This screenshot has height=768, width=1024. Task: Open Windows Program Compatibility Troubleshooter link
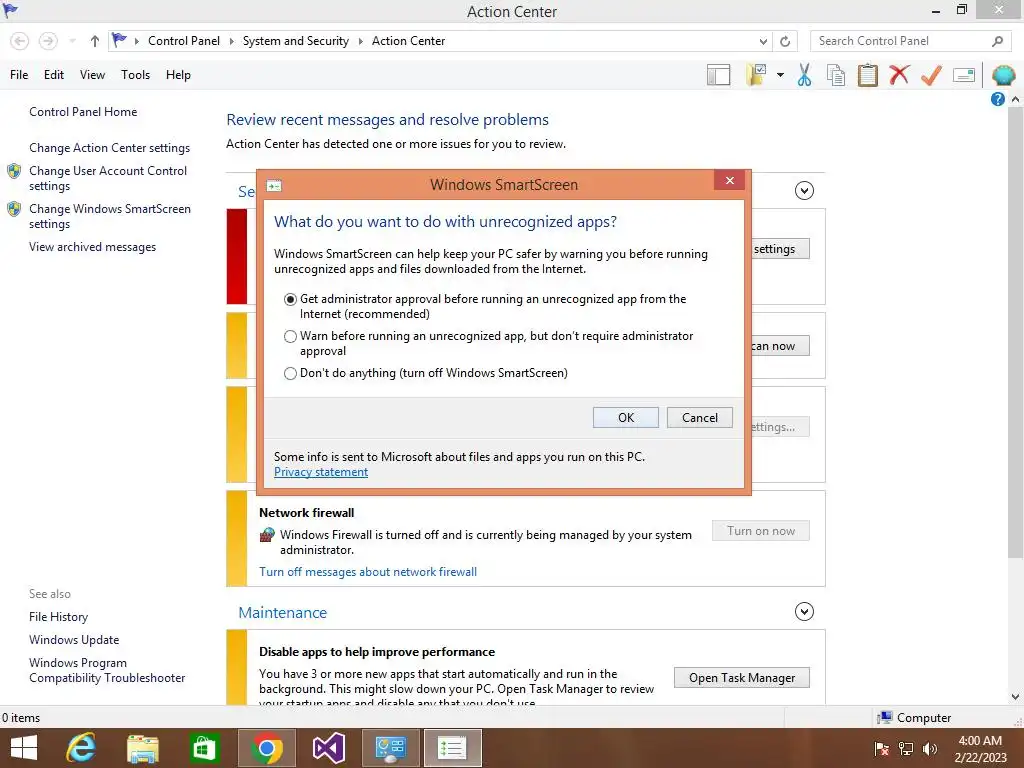106,671
